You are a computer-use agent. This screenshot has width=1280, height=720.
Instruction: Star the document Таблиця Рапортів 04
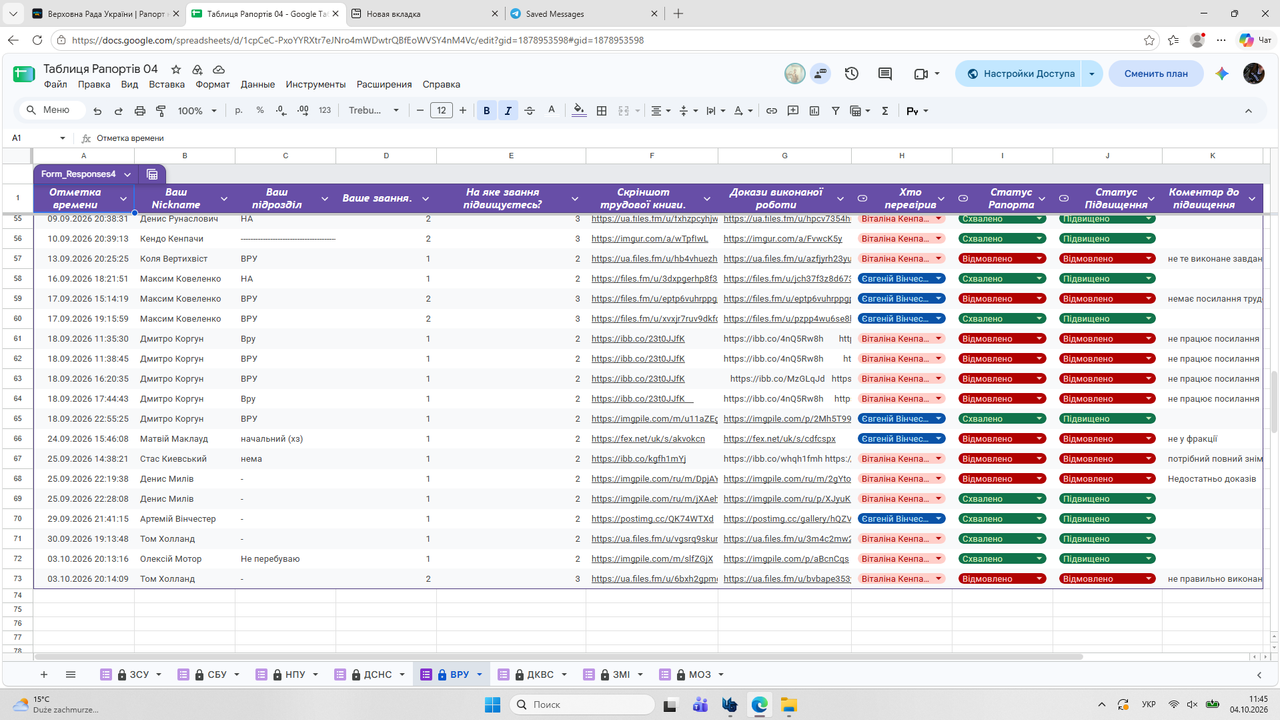pos(176,69)
